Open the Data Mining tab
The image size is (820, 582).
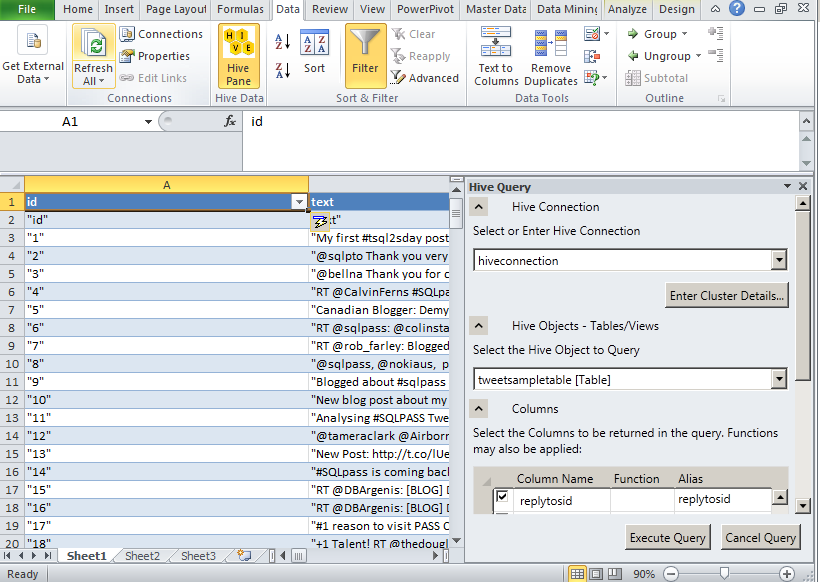pyautogui.click(x=567, y=9)
